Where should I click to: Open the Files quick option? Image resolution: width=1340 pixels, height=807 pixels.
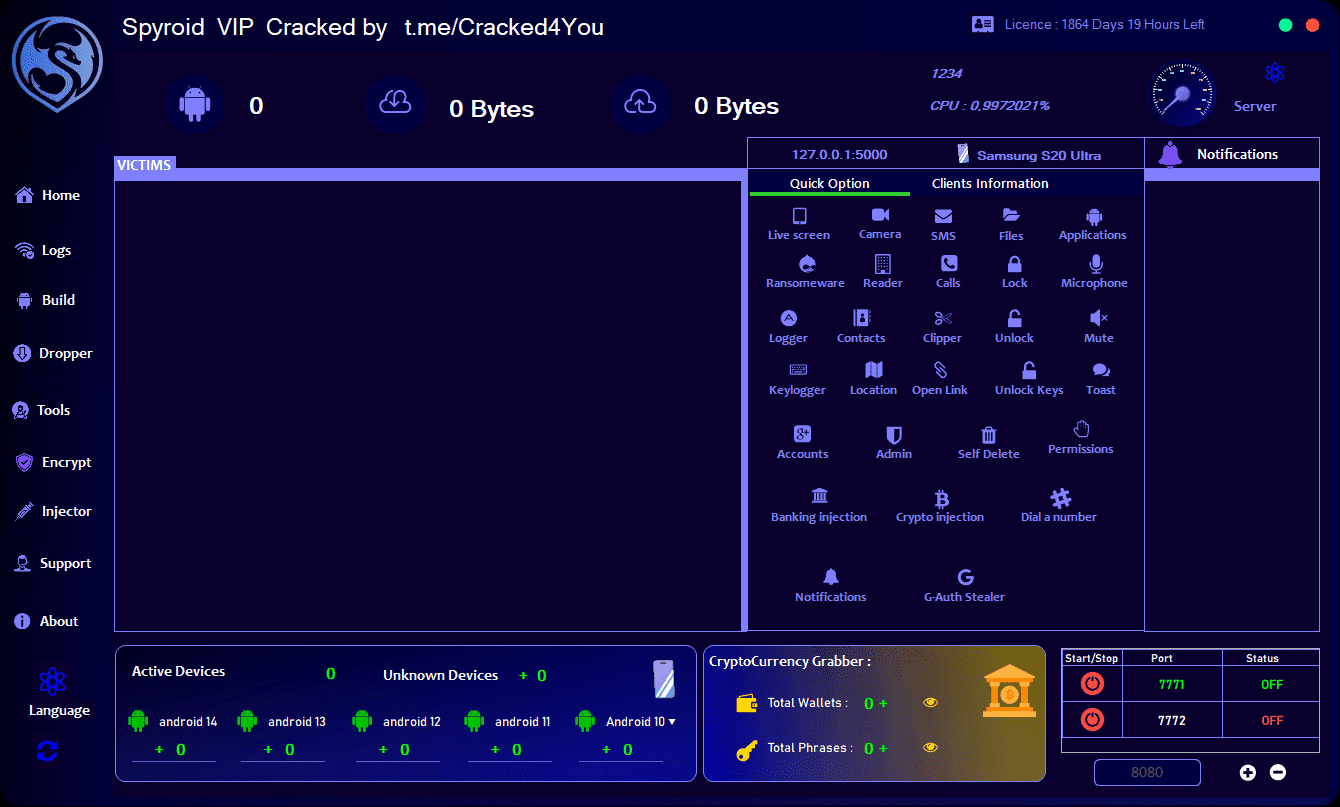click(x=1011, y=224)
